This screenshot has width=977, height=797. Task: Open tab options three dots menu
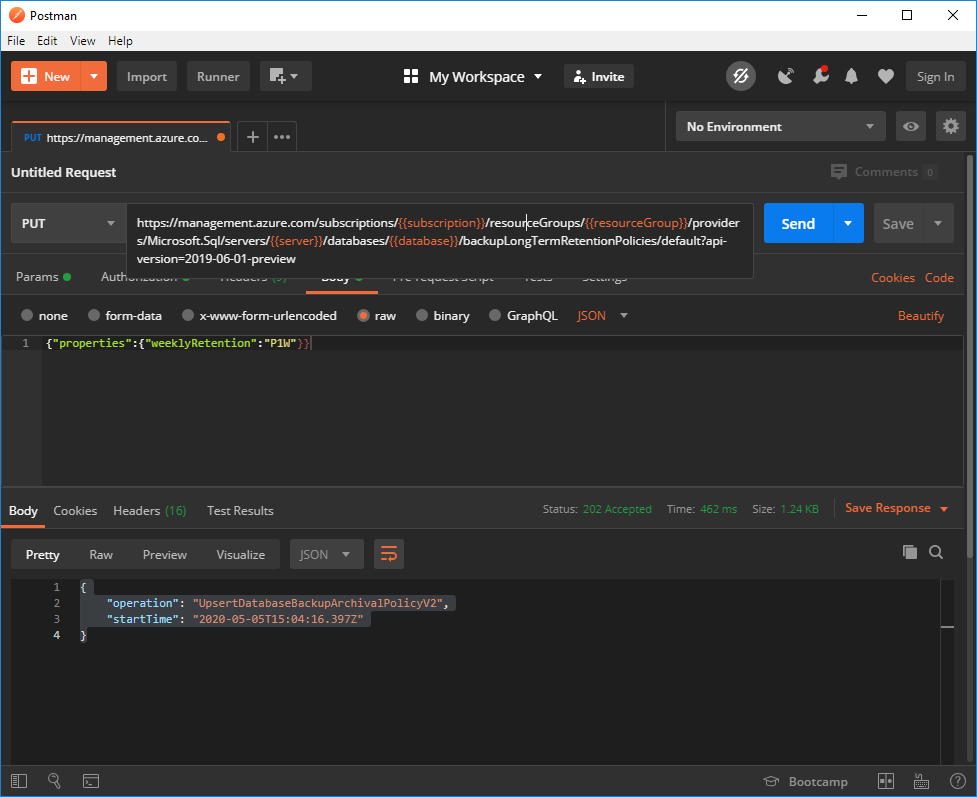coord(282,136)
